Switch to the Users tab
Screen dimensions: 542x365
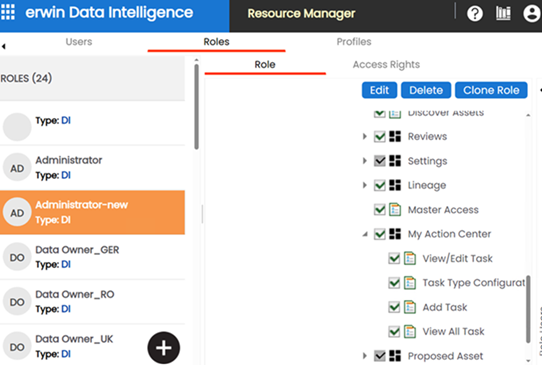click(x=79, y=42)
